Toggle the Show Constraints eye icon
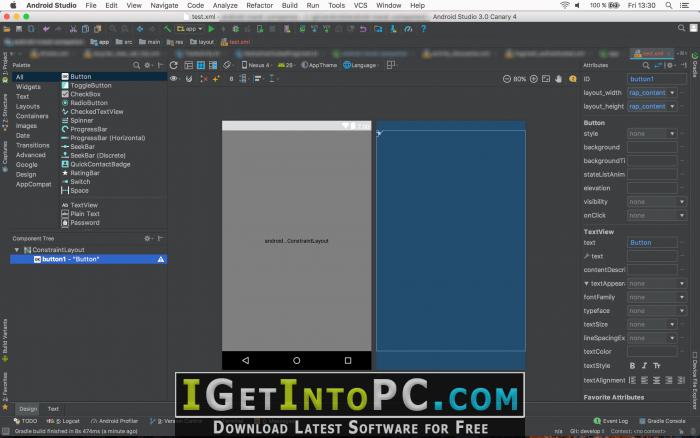Viewport: 700px width, 438px height. (x=174, y=79)
